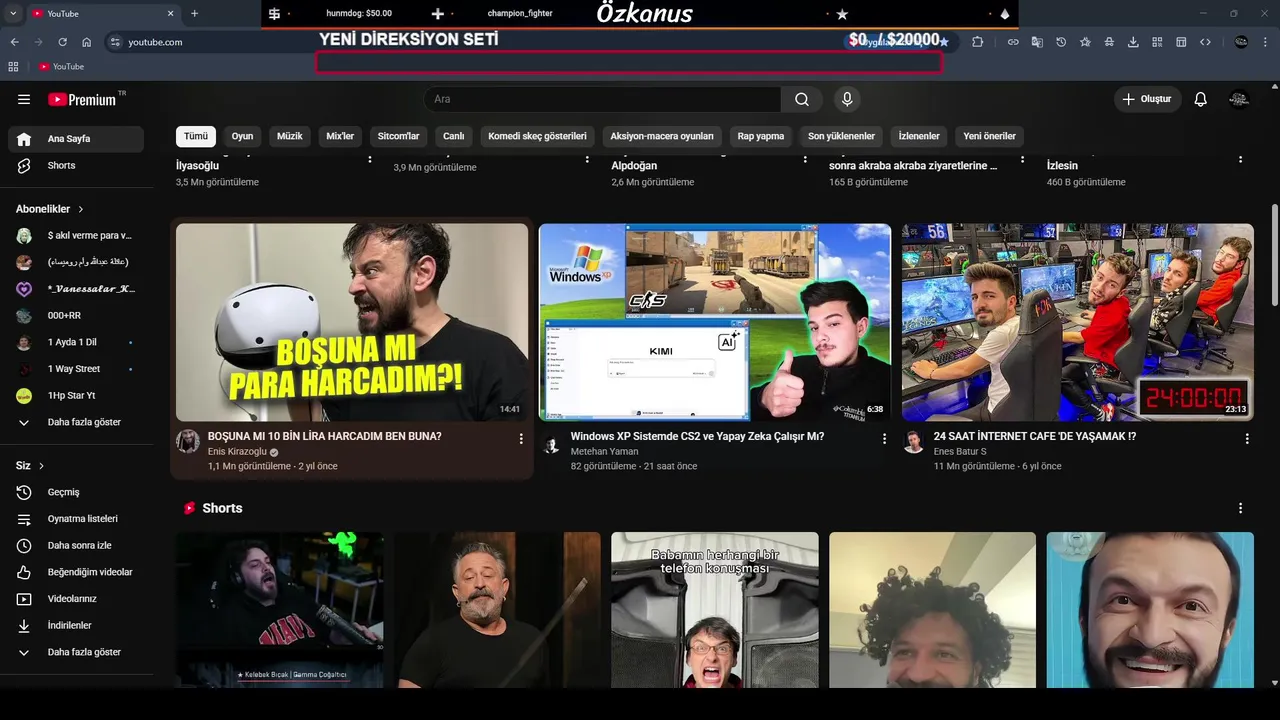This screenshot has width=1280, height=720.
Task: Open QR code icon in browser toolbar
Action: tap(1157, 42)
